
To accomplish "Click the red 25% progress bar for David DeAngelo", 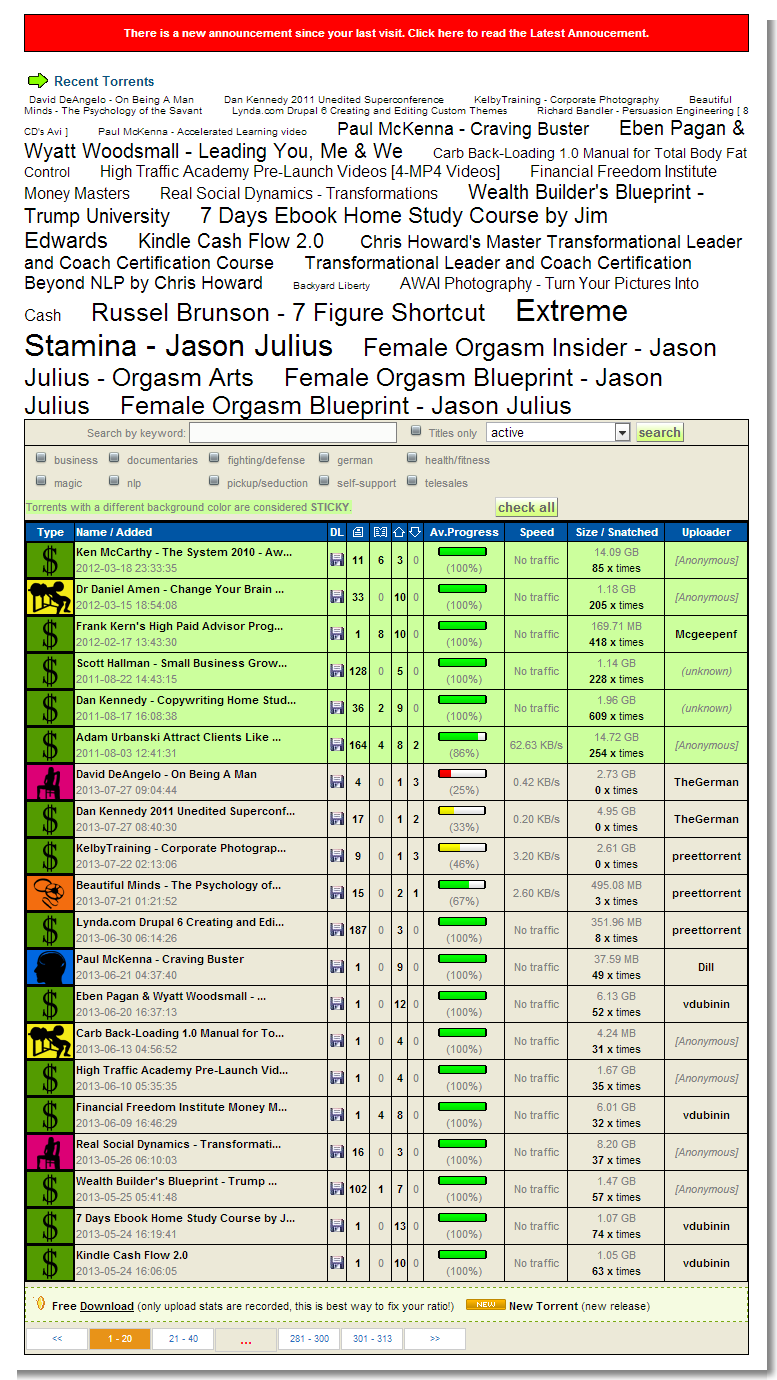I will [x=462, y=773].
